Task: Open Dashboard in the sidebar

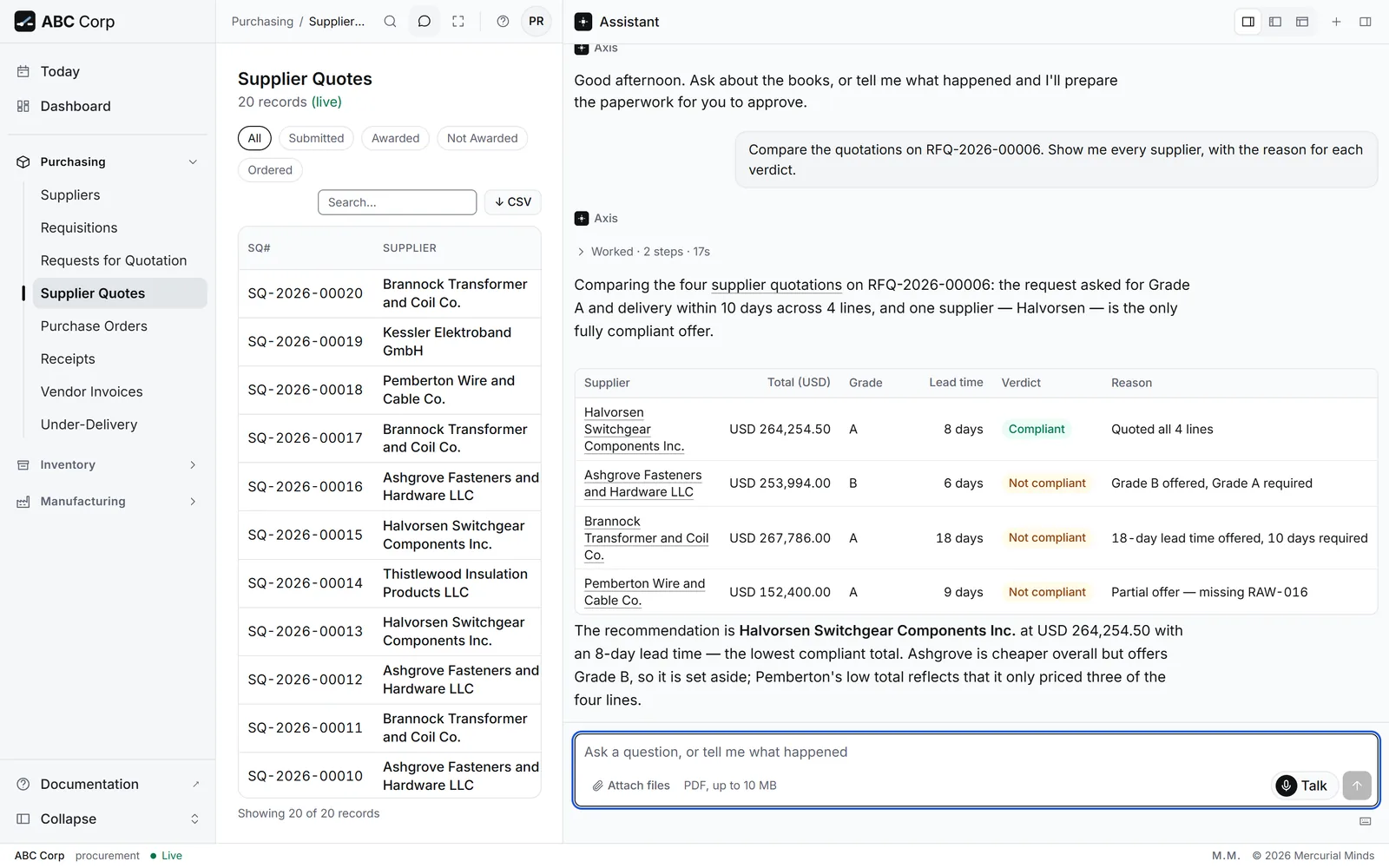Action: pos(108,106)
